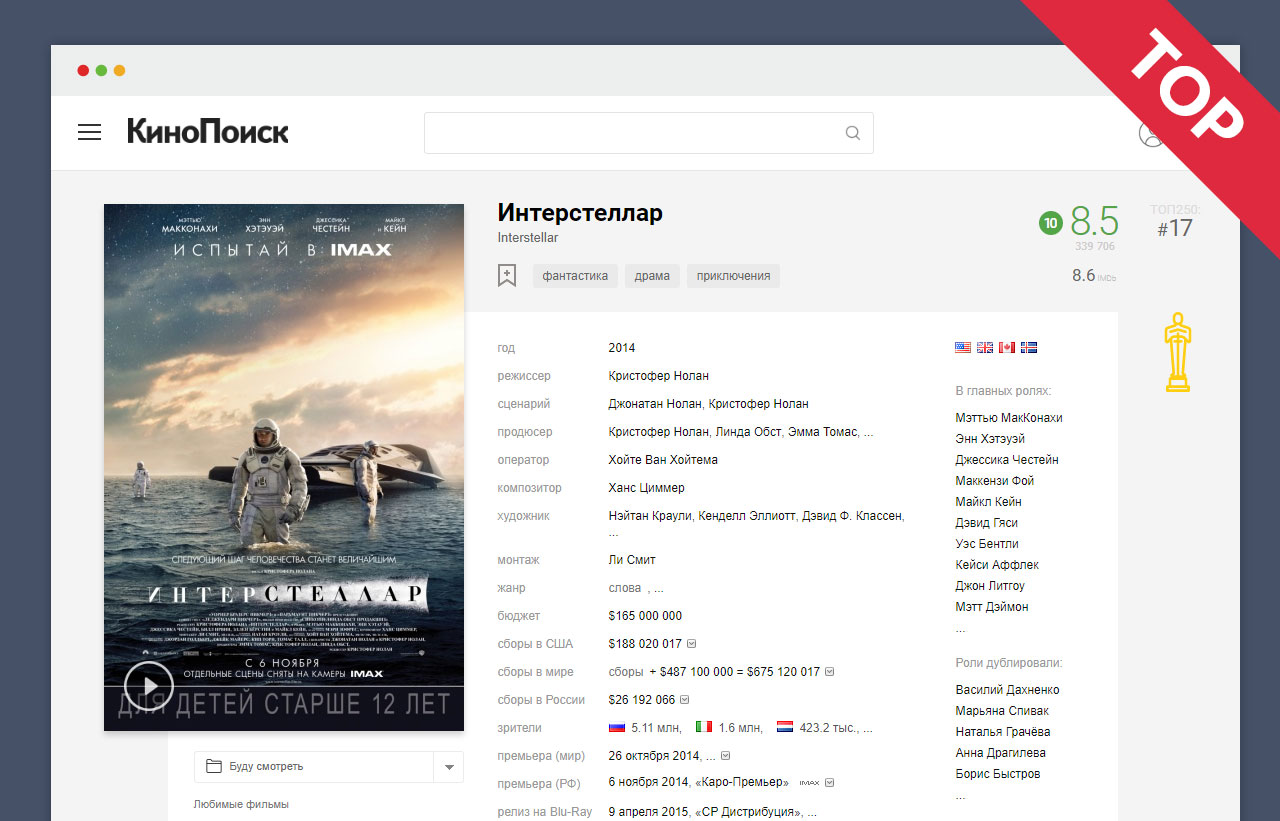Screen dimensions: 1280x821
Task: Click the green "10" award badge
Action: [1050, 224]
